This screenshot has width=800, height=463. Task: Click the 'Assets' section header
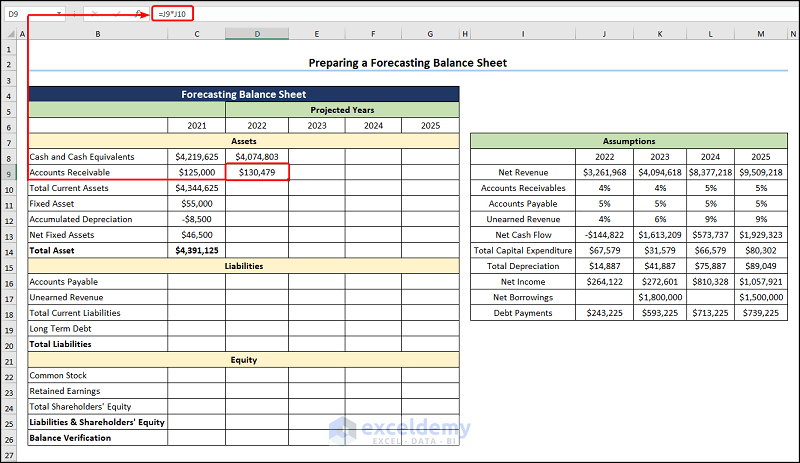click(x=244, y=141)
